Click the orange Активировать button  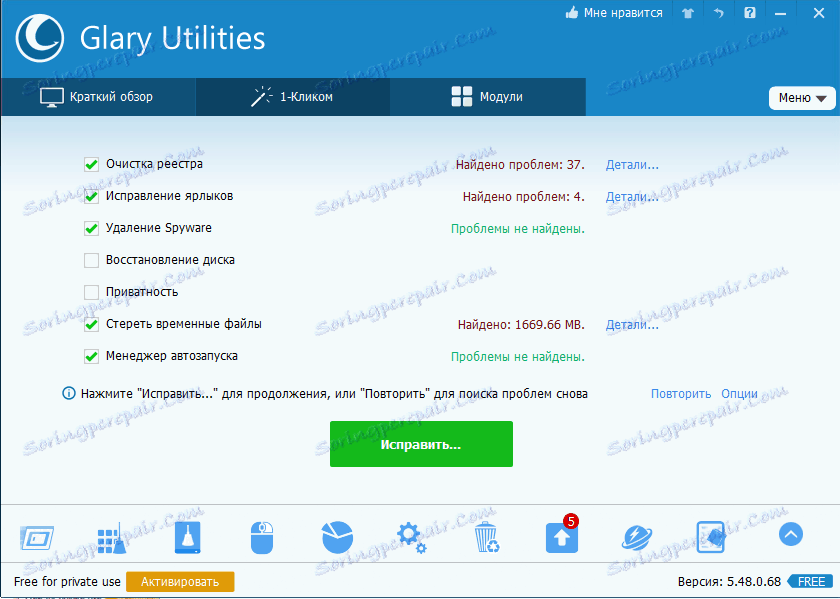point(180,581)
